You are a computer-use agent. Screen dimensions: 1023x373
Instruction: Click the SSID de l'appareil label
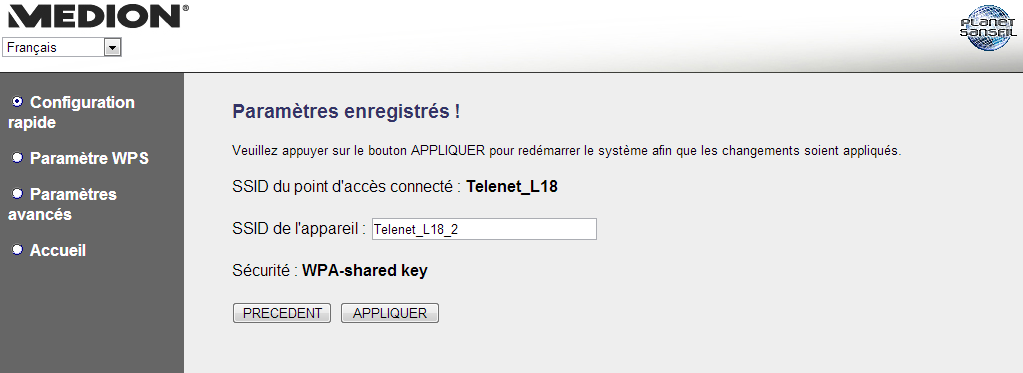coord(299,229)
